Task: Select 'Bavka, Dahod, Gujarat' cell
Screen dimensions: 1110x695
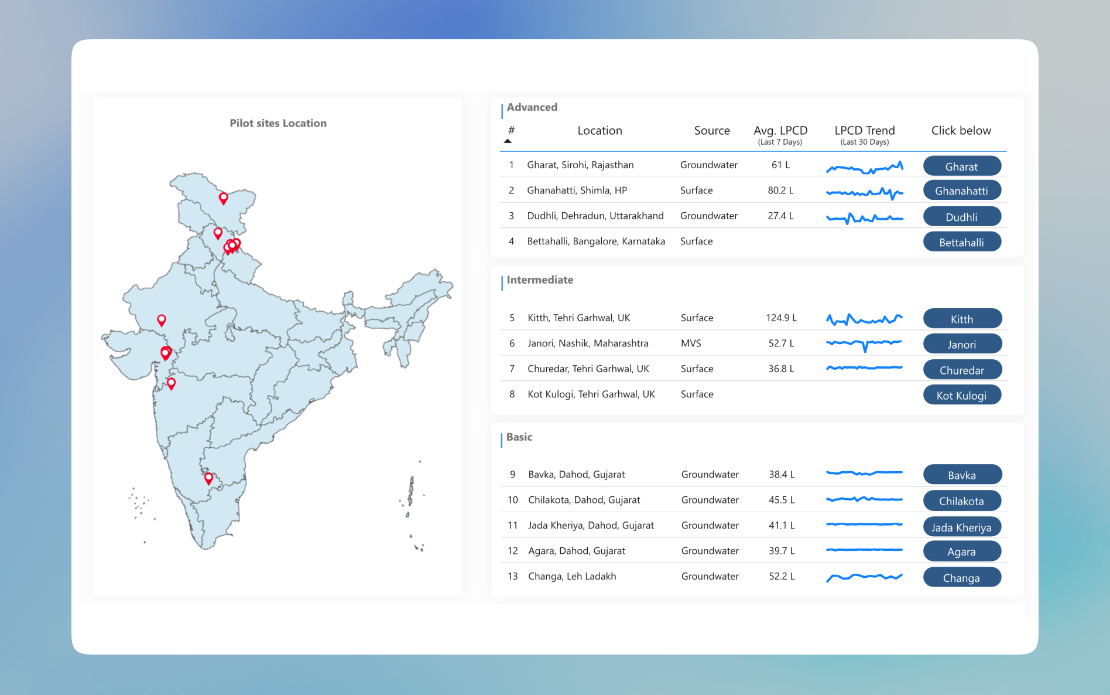Action: pos(576,474)
